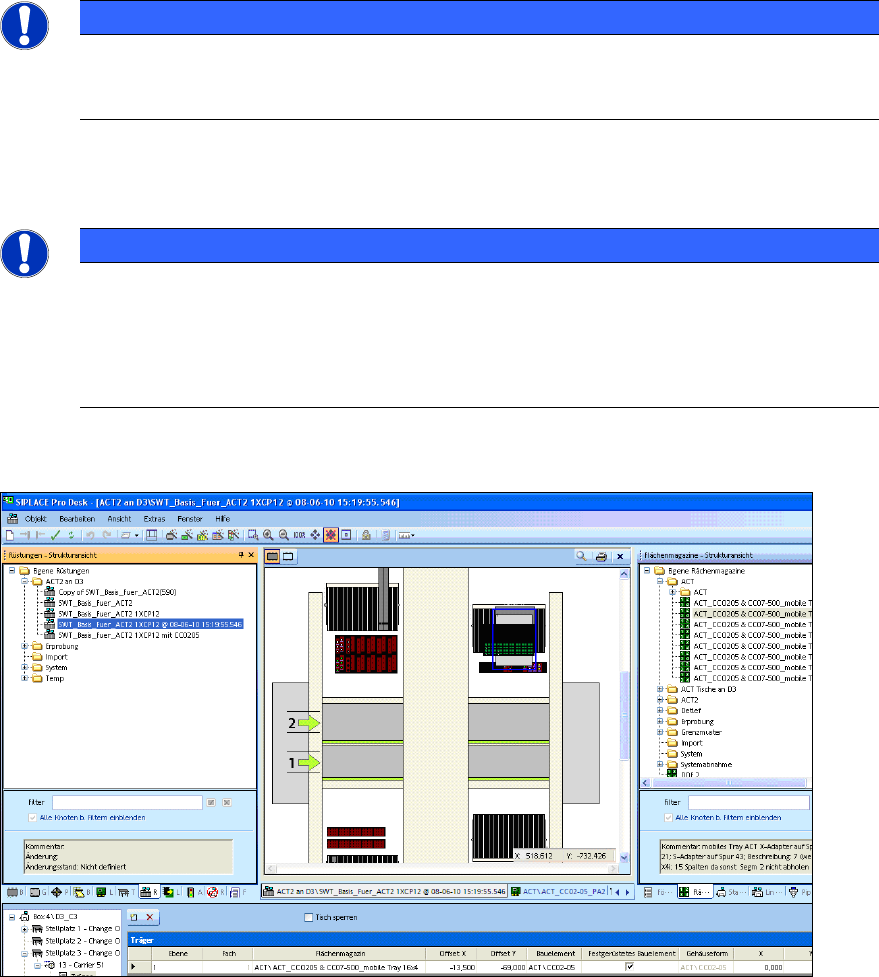The image size is (879, 977).
Task: Open the Extras menu
Action: click(x=154, y=518)
